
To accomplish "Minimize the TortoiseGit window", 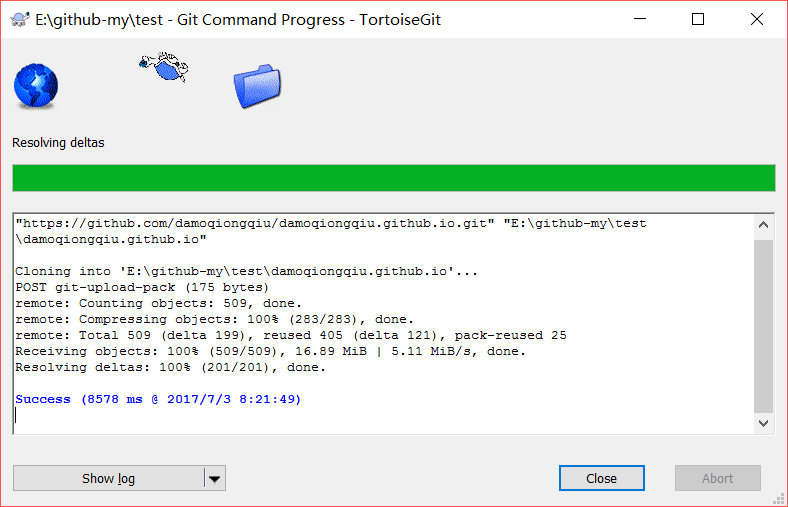I will [640, 20].
